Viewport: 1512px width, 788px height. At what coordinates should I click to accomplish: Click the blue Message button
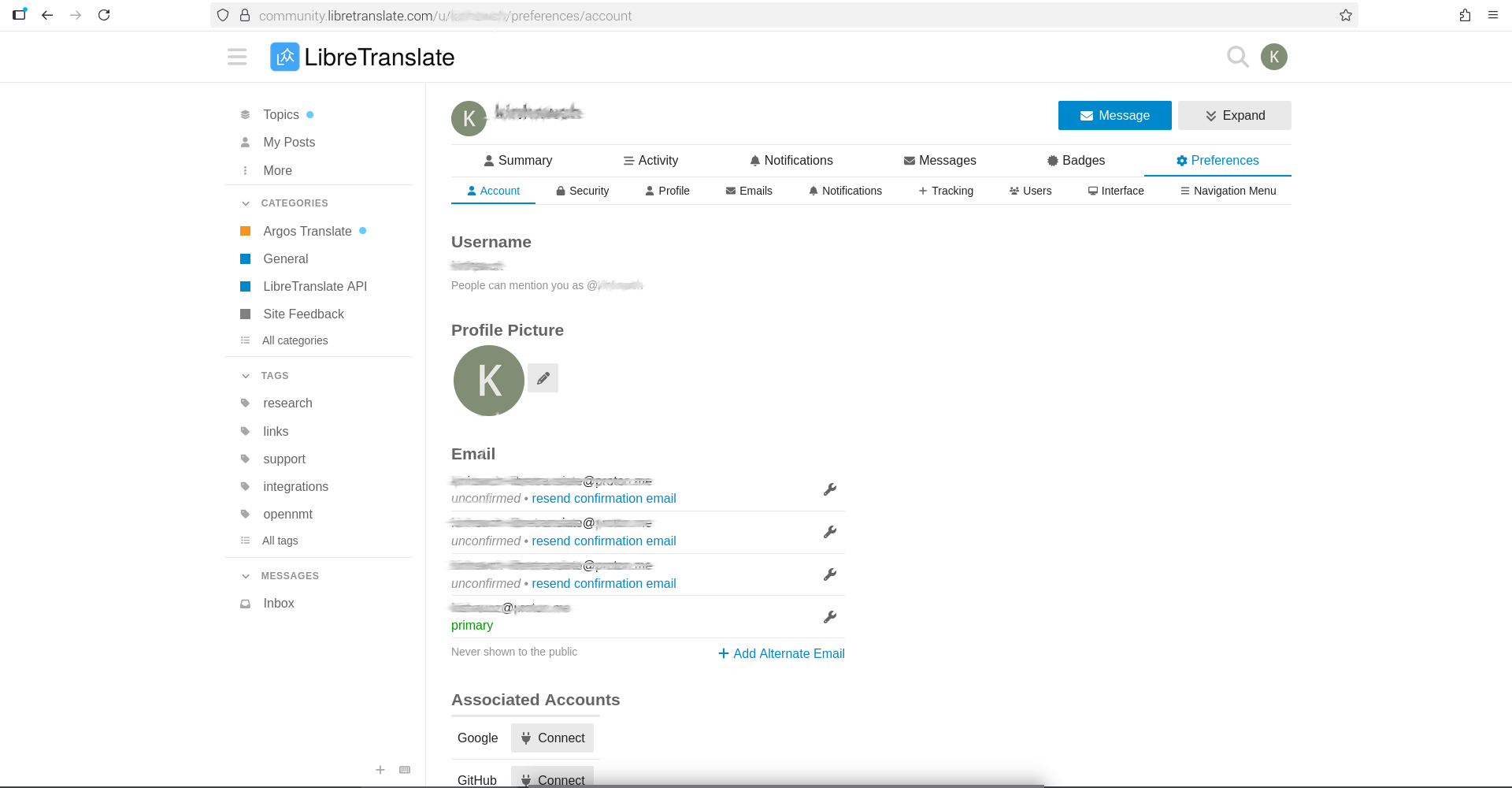pos(1114,116)
